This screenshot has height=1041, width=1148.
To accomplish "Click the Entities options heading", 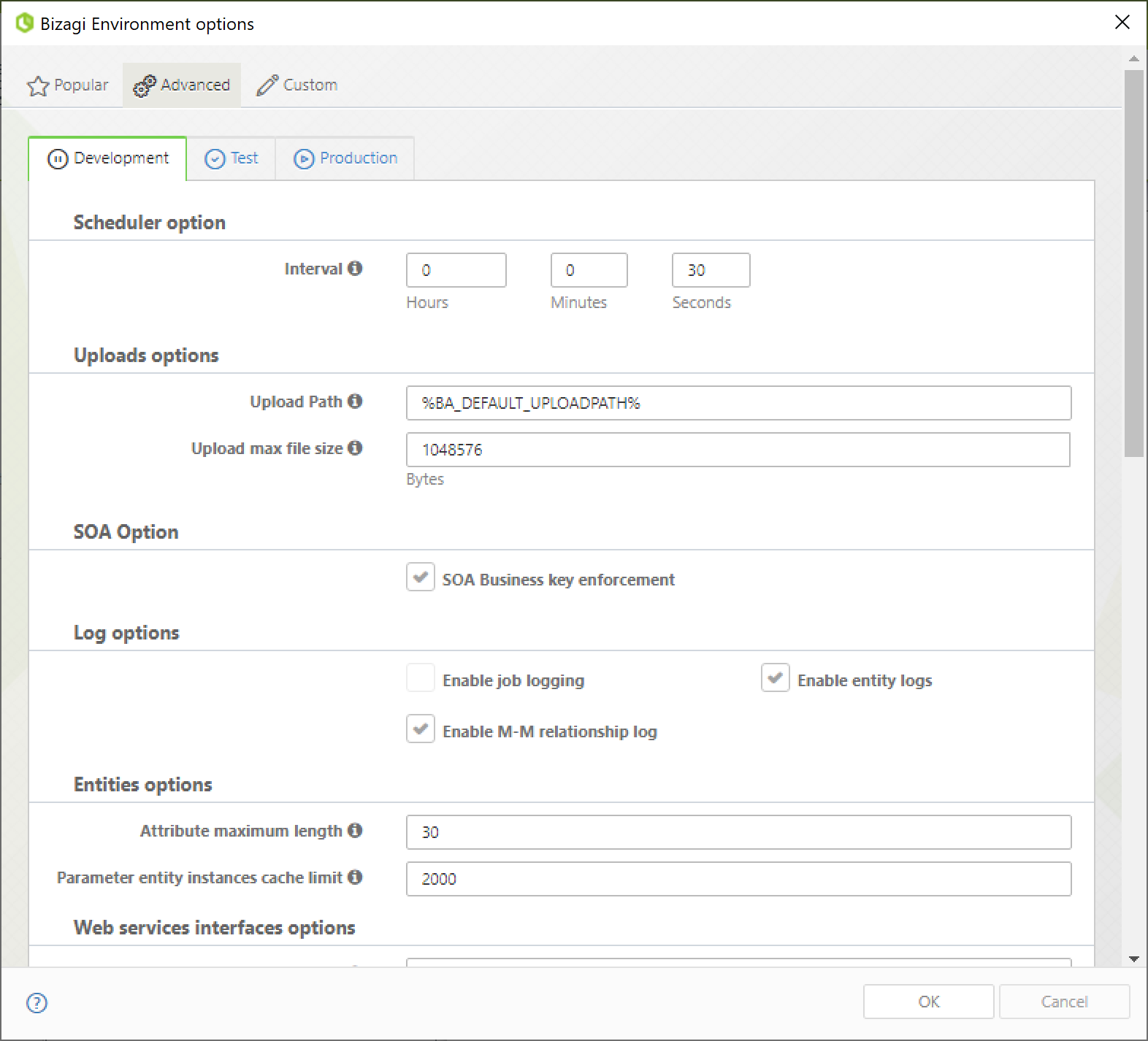I will click(x=143, y=785).
